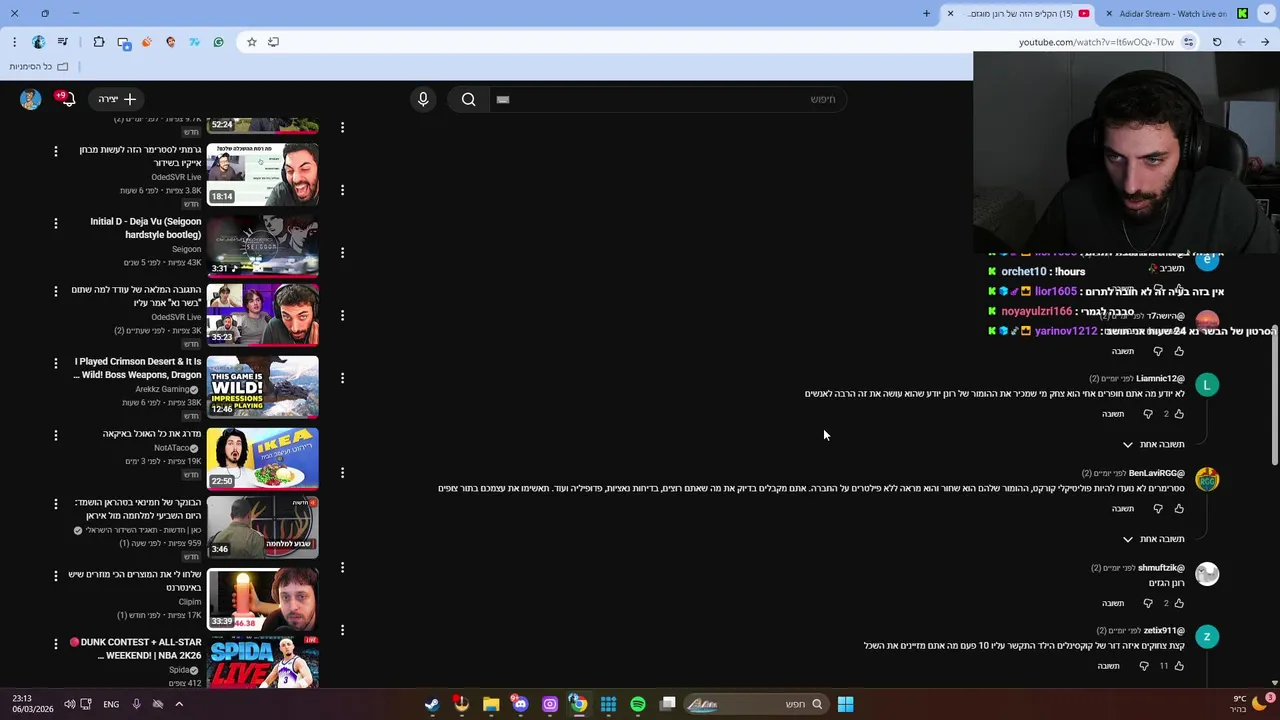
Task: Like the shmuftzik comment
Action: click(1179, 604)
